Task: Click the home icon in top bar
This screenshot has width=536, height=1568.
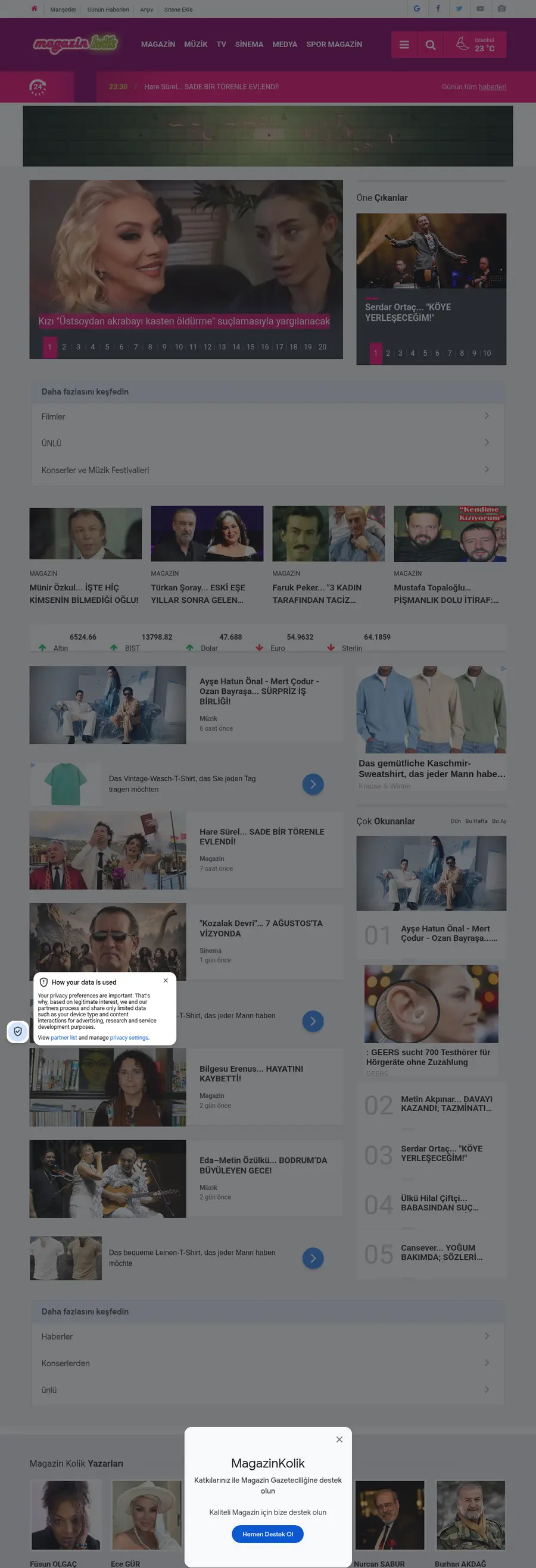Action: tap(34, 8)
